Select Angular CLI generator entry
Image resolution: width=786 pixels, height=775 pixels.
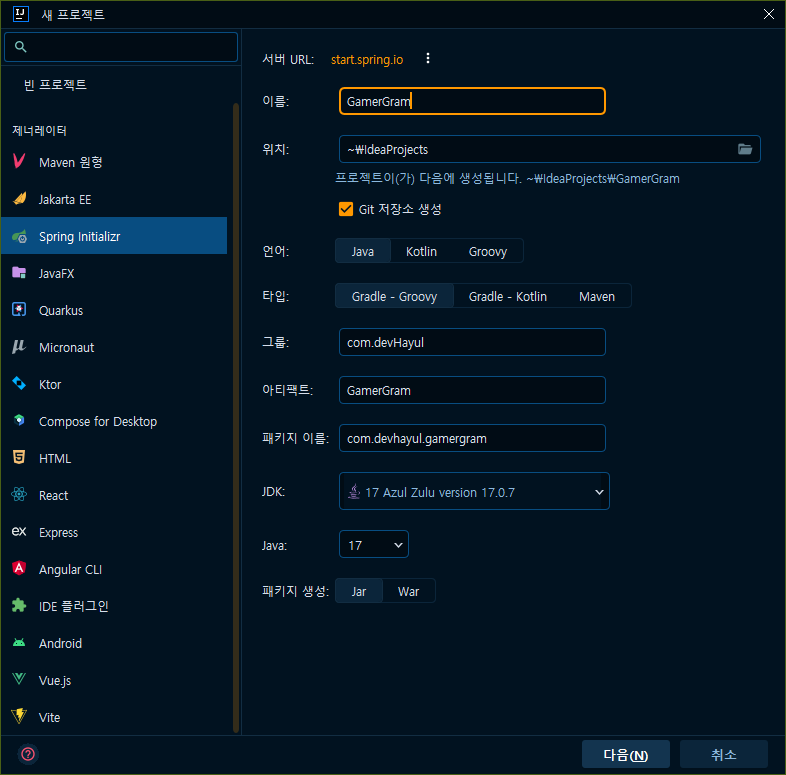pyautogui.click(x=114, y=569)
